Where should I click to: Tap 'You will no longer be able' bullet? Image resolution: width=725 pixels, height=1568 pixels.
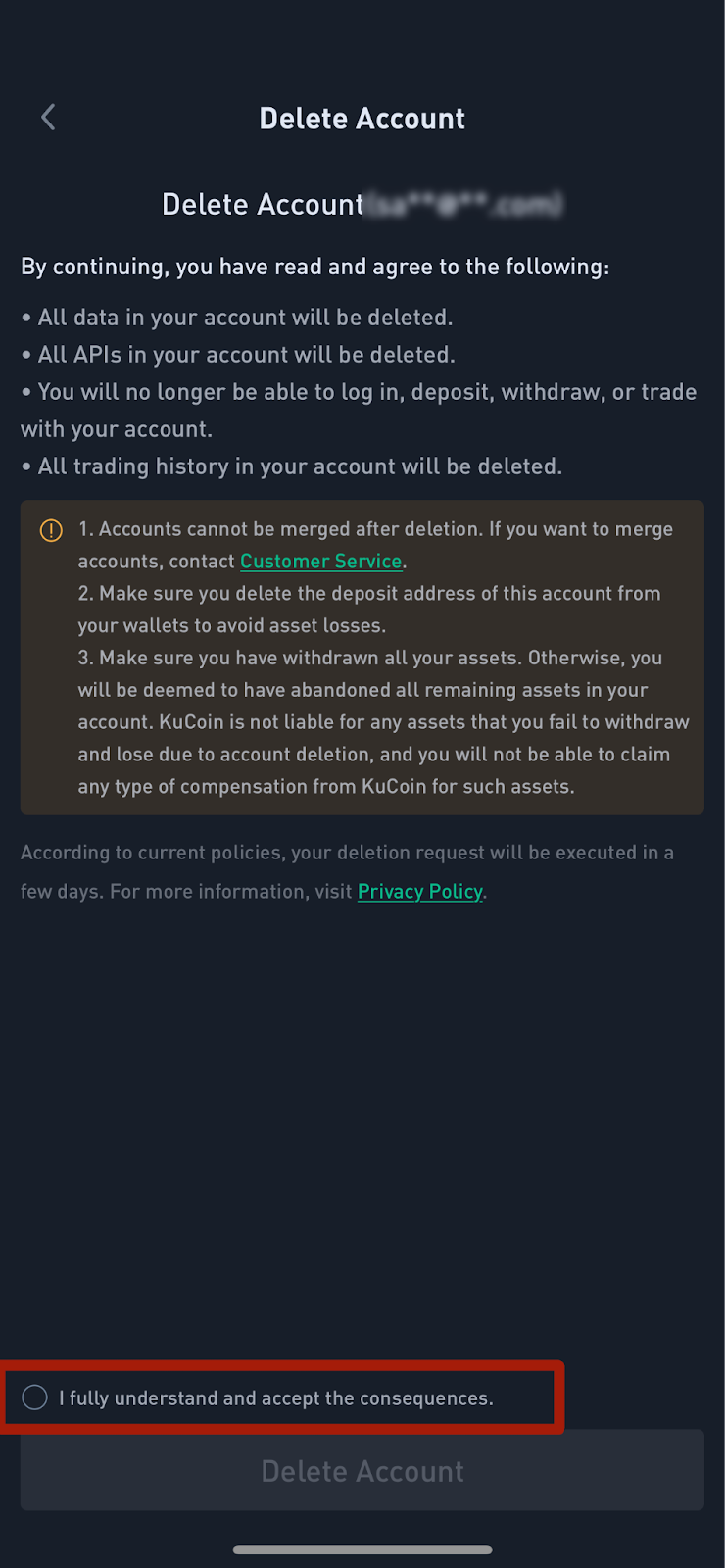pyautogui.click(x=359, y=411)
